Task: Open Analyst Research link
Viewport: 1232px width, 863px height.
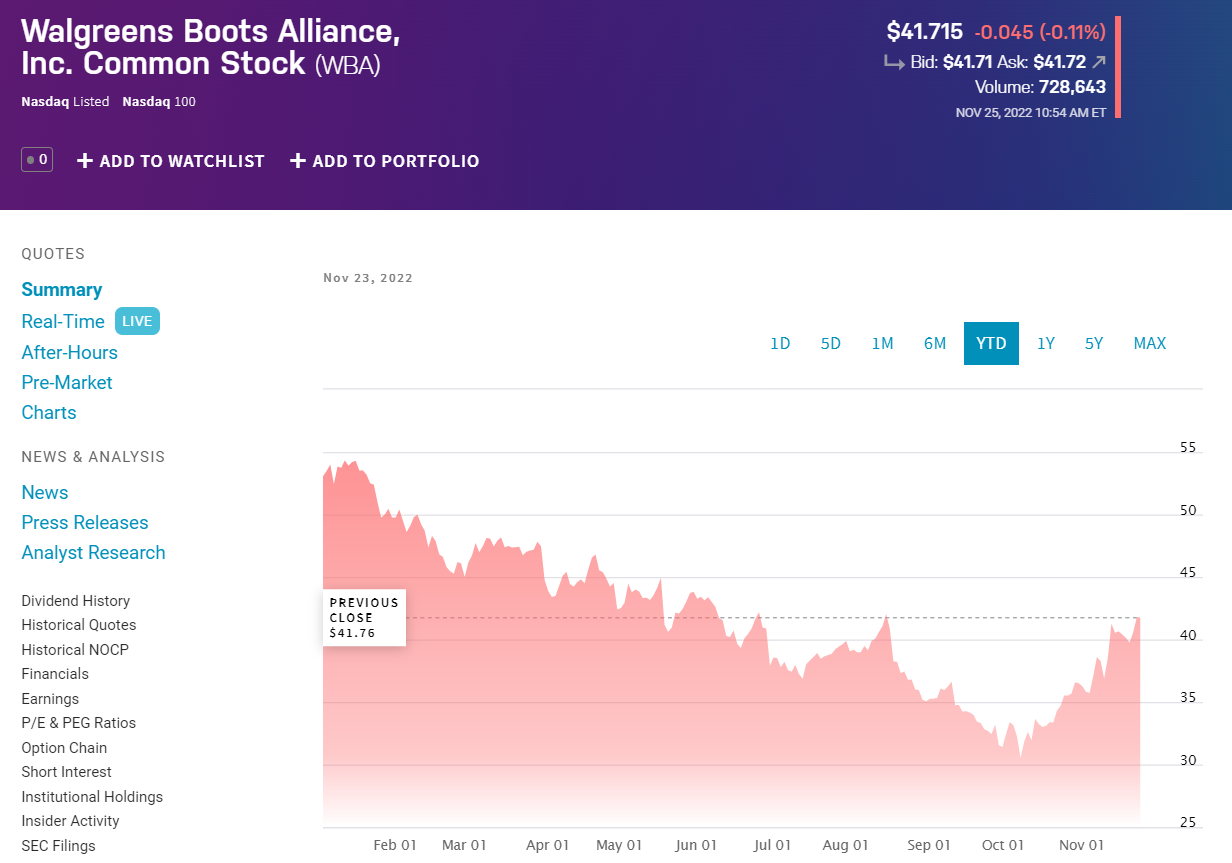Action: point(93,552)
